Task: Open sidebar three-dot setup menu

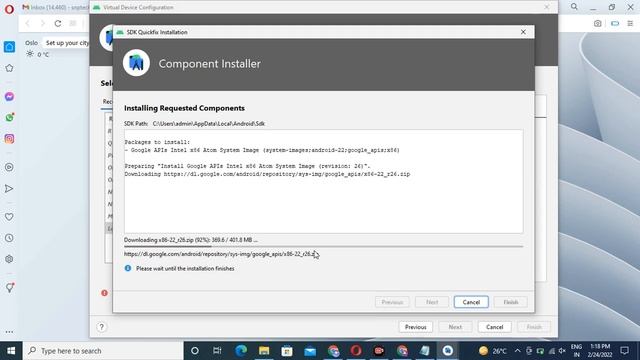Action: pos(9,332)
